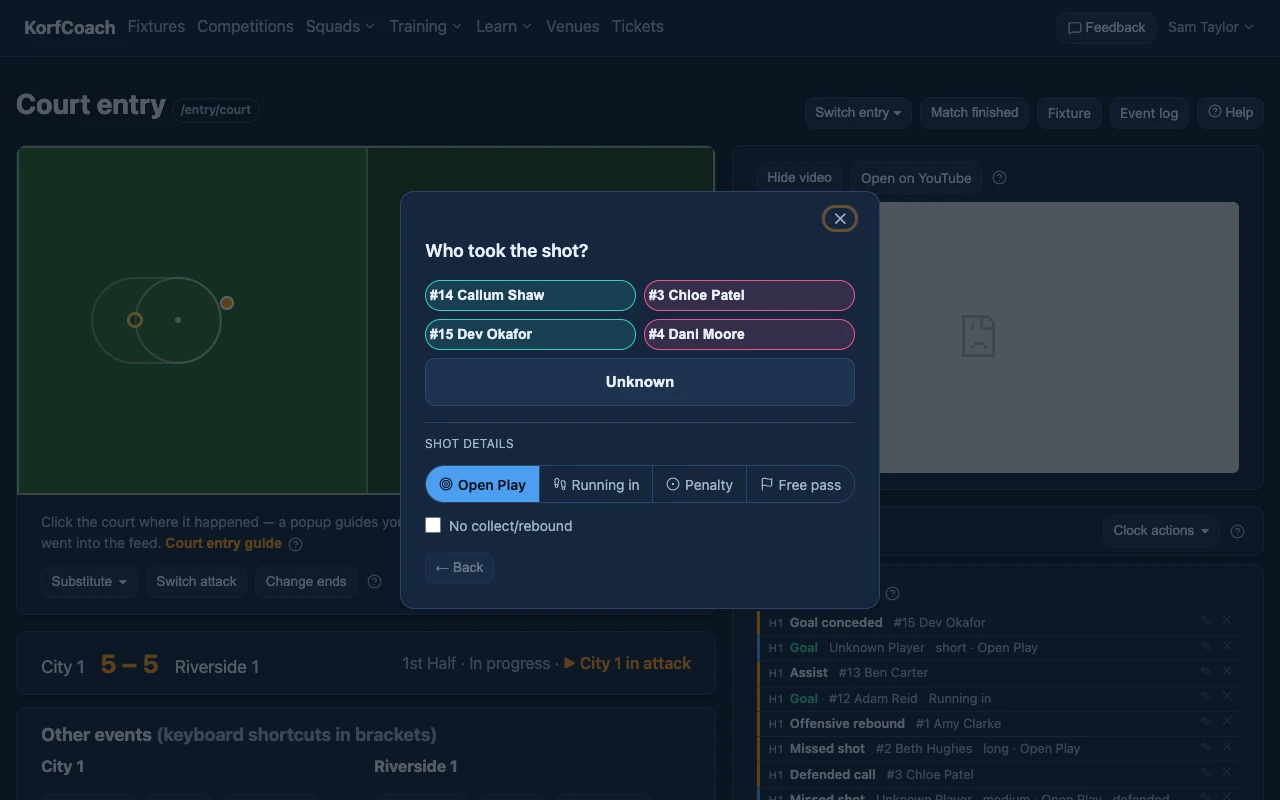Tick the No collect/rebound checkbox
Image resolution: width=1280 pixels, height=800 pixels.
pyautogui.click(x=433, y=525)
